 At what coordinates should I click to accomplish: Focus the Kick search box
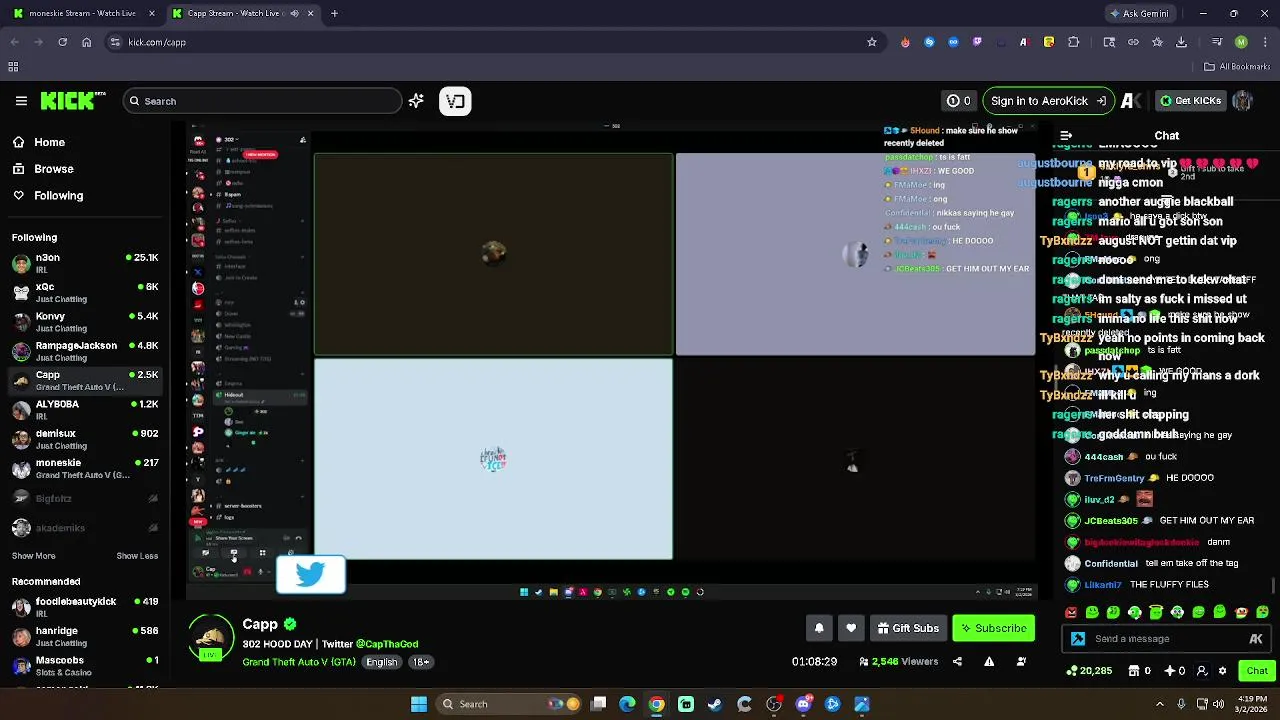[262, 101]
